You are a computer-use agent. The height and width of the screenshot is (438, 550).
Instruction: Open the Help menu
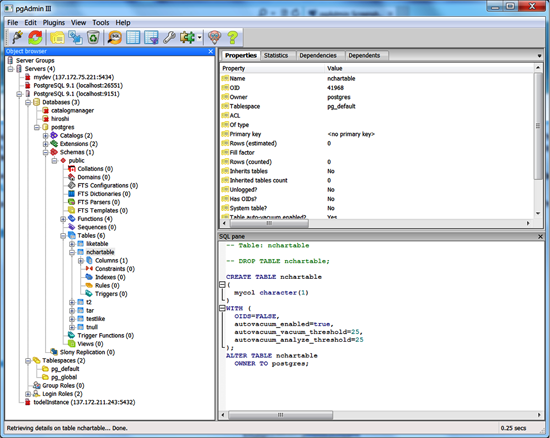click(x=123, y=22)
